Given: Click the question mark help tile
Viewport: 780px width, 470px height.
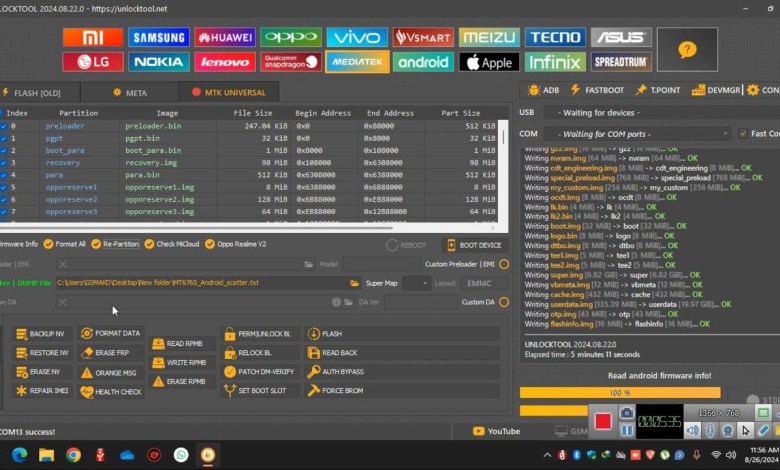Looking at the screenshot, I should tap(686, 49).
